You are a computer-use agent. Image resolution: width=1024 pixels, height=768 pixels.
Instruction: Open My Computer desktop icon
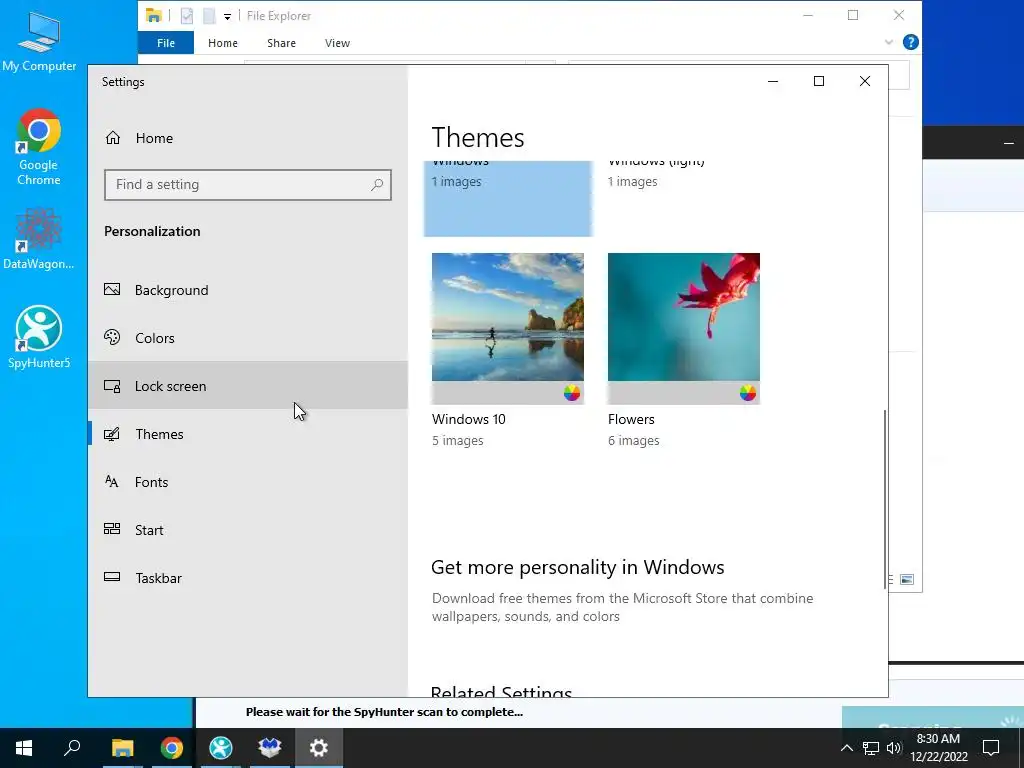(39, 41)
